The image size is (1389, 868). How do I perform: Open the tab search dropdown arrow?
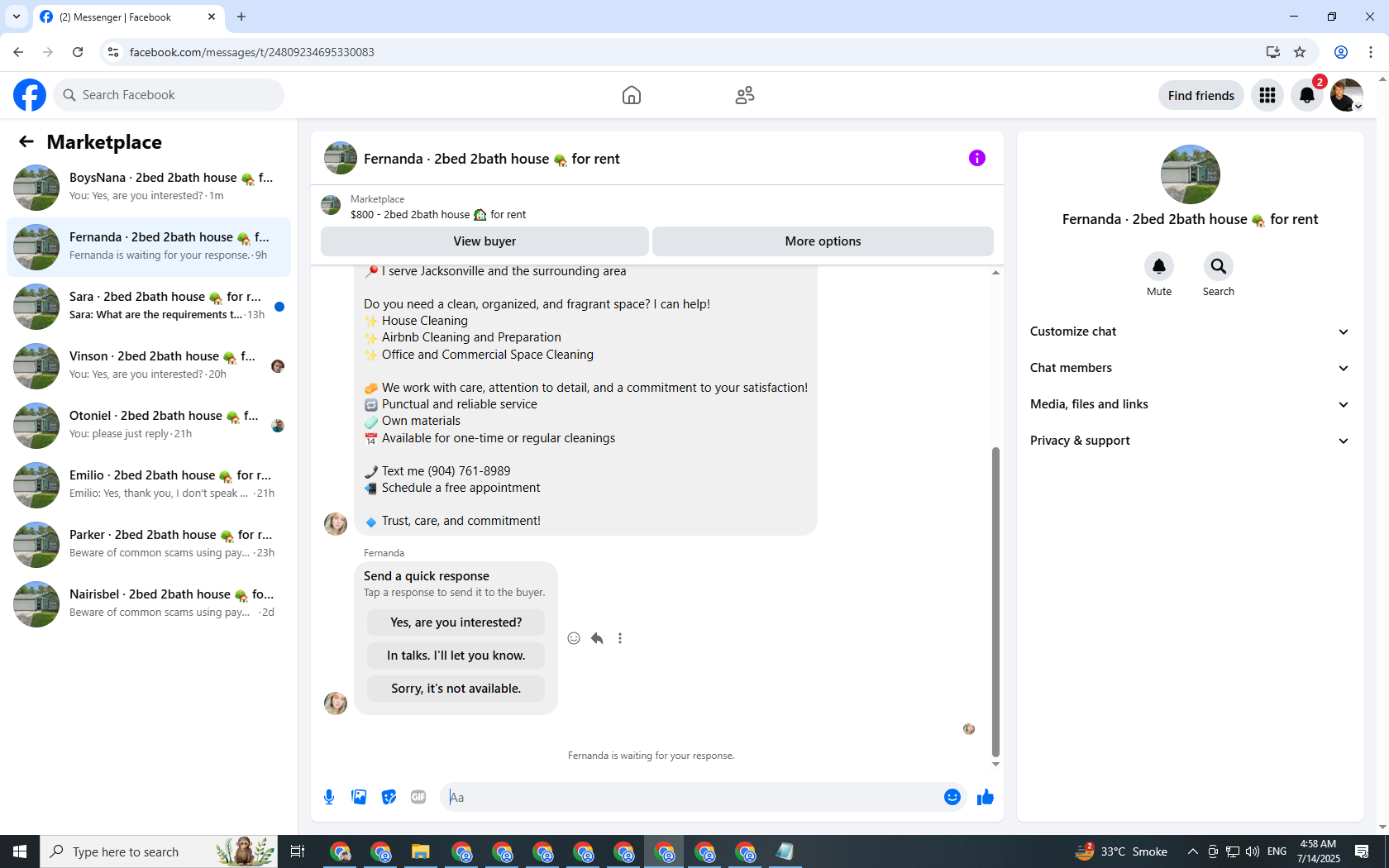point(17,17)
